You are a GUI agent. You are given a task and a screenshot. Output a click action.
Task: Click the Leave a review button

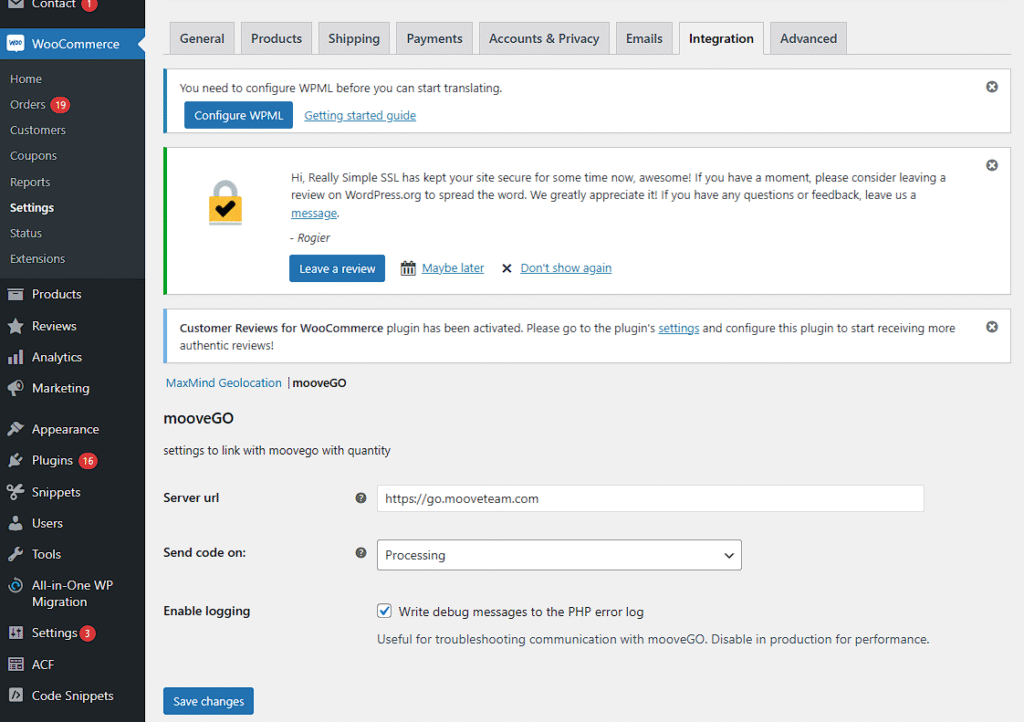pos(337,268)
